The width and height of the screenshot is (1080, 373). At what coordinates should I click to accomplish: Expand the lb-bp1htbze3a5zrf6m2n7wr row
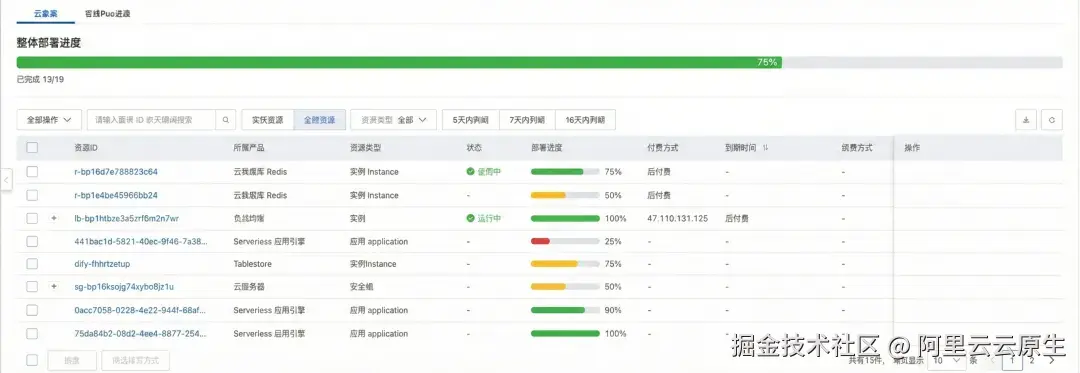coord(54,218)
